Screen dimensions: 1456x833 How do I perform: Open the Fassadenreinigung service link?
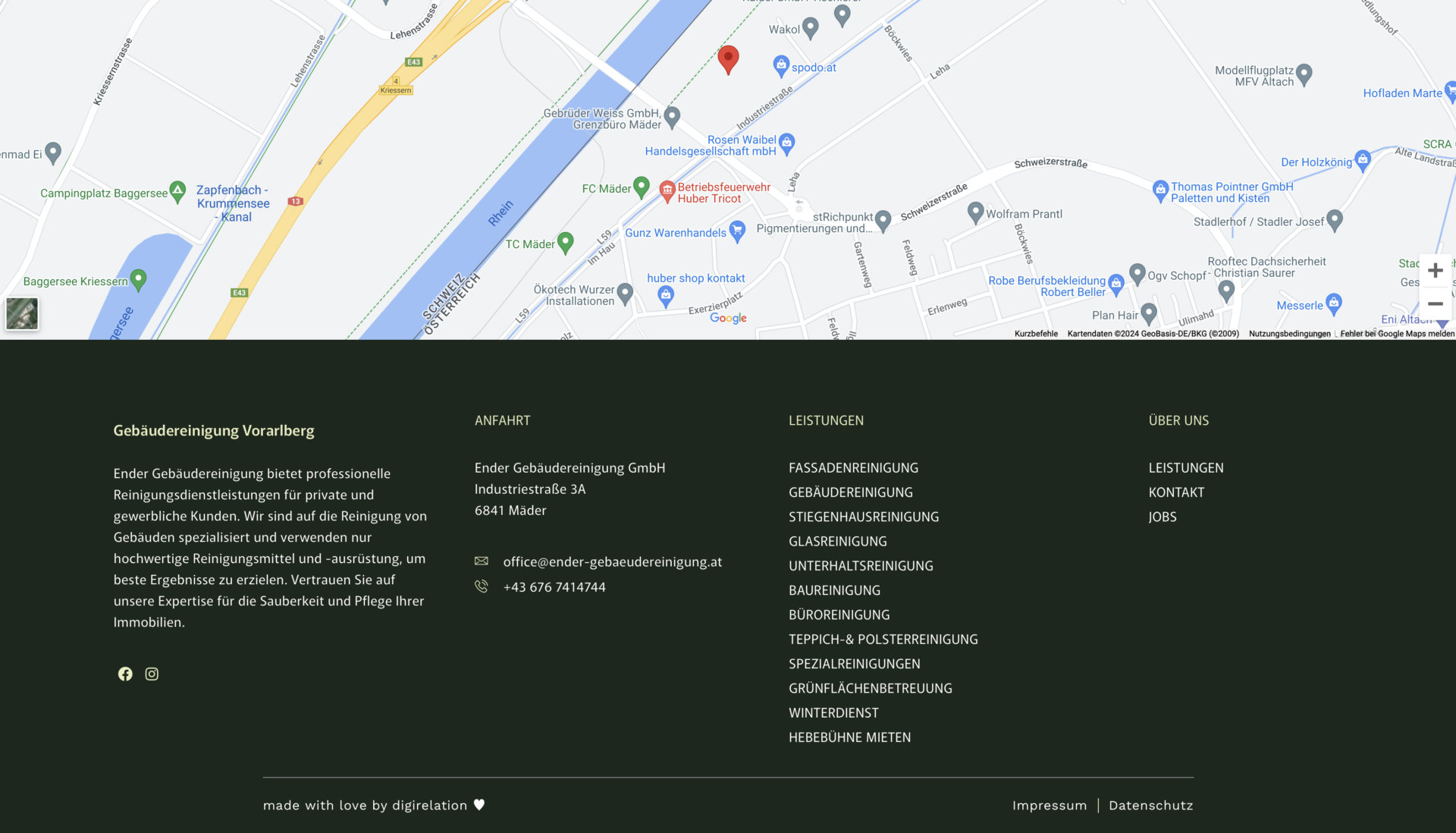(x=853, y=468)
